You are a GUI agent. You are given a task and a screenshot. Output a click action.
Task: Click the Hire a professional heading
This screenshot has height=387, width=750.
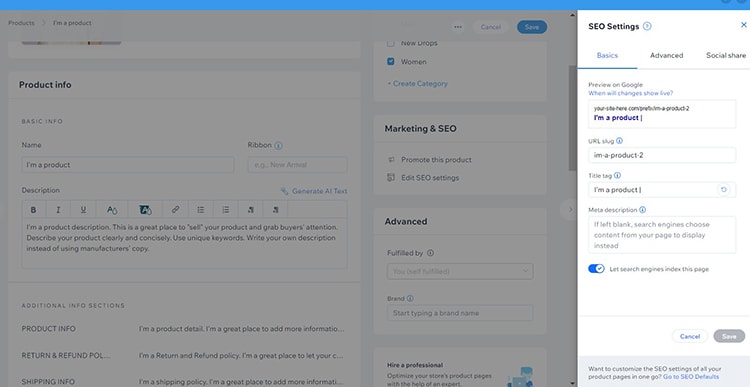point(415,365)
